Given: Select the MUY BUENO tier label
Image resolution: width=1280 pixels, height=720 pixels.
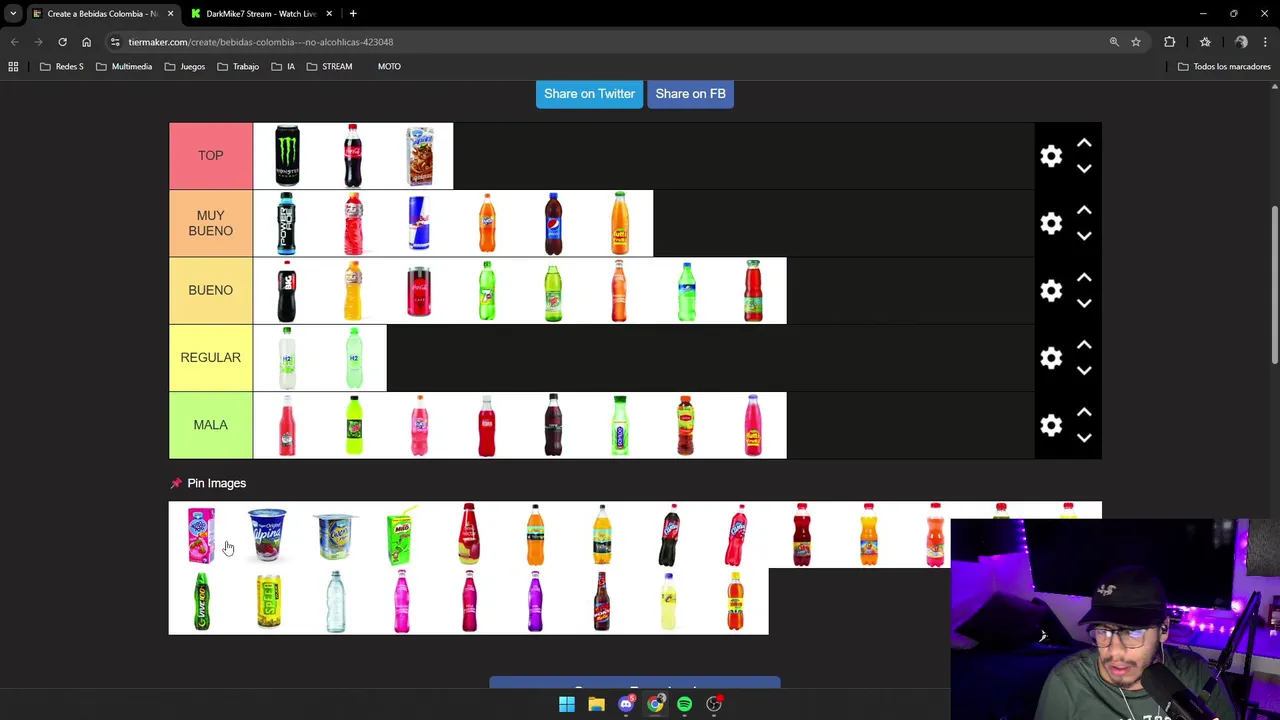Looking at the screenshot, I should pos(210,223).
